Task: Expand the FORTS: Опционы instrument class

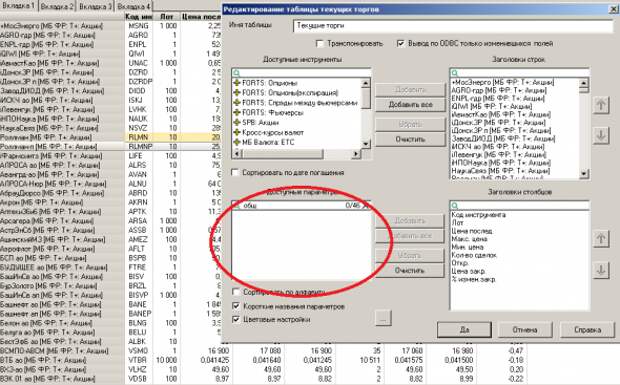Action: point(237,83)
